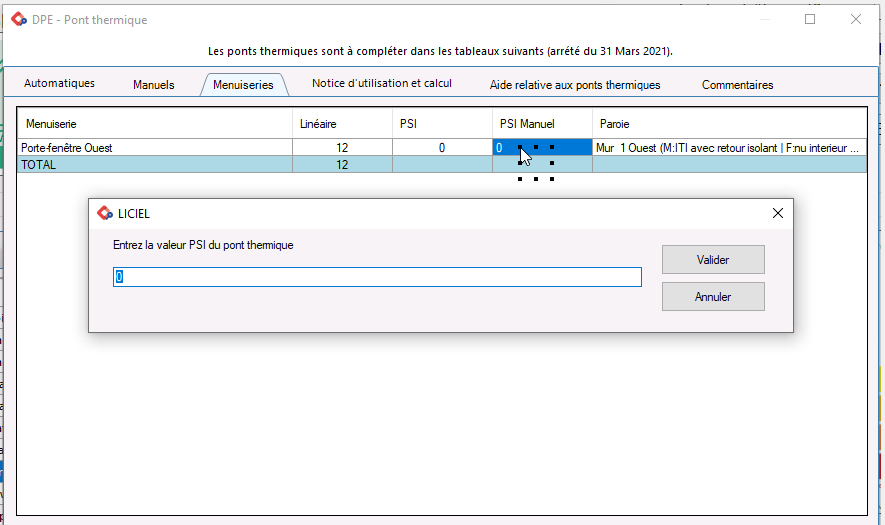Select the Menuiseries tab
The width and height of the screenshot is (885, 525).
[x=243, y=85]
